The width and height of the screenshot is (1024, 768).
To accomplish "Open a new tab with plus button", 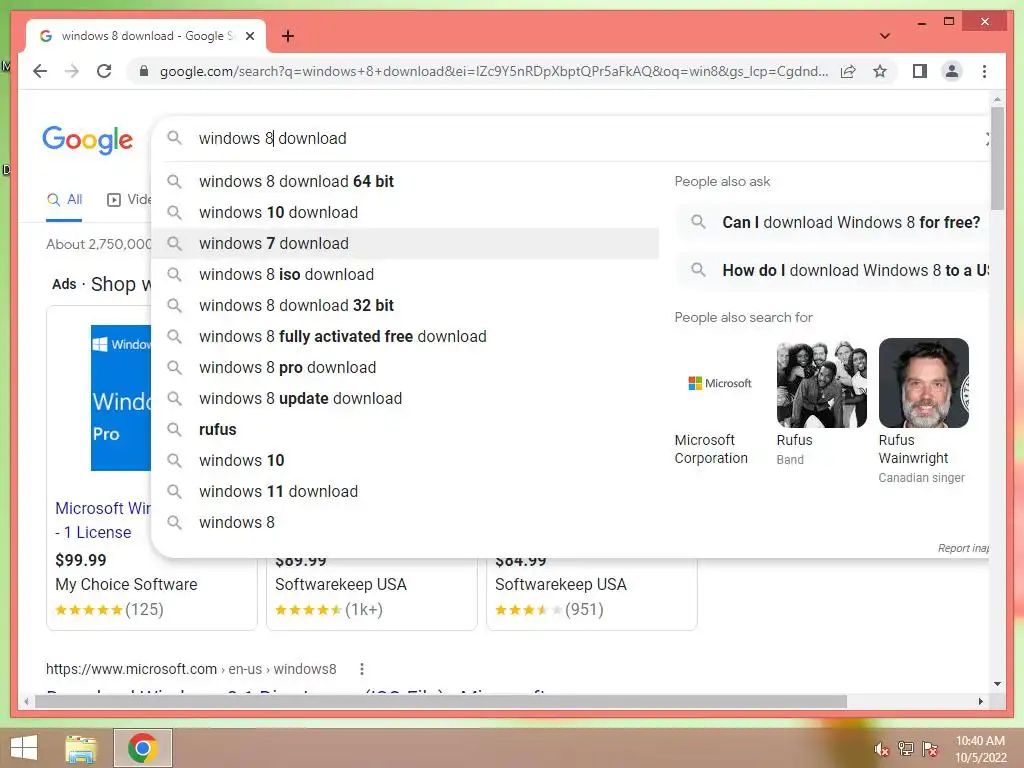I will click(x=288, y=36).
